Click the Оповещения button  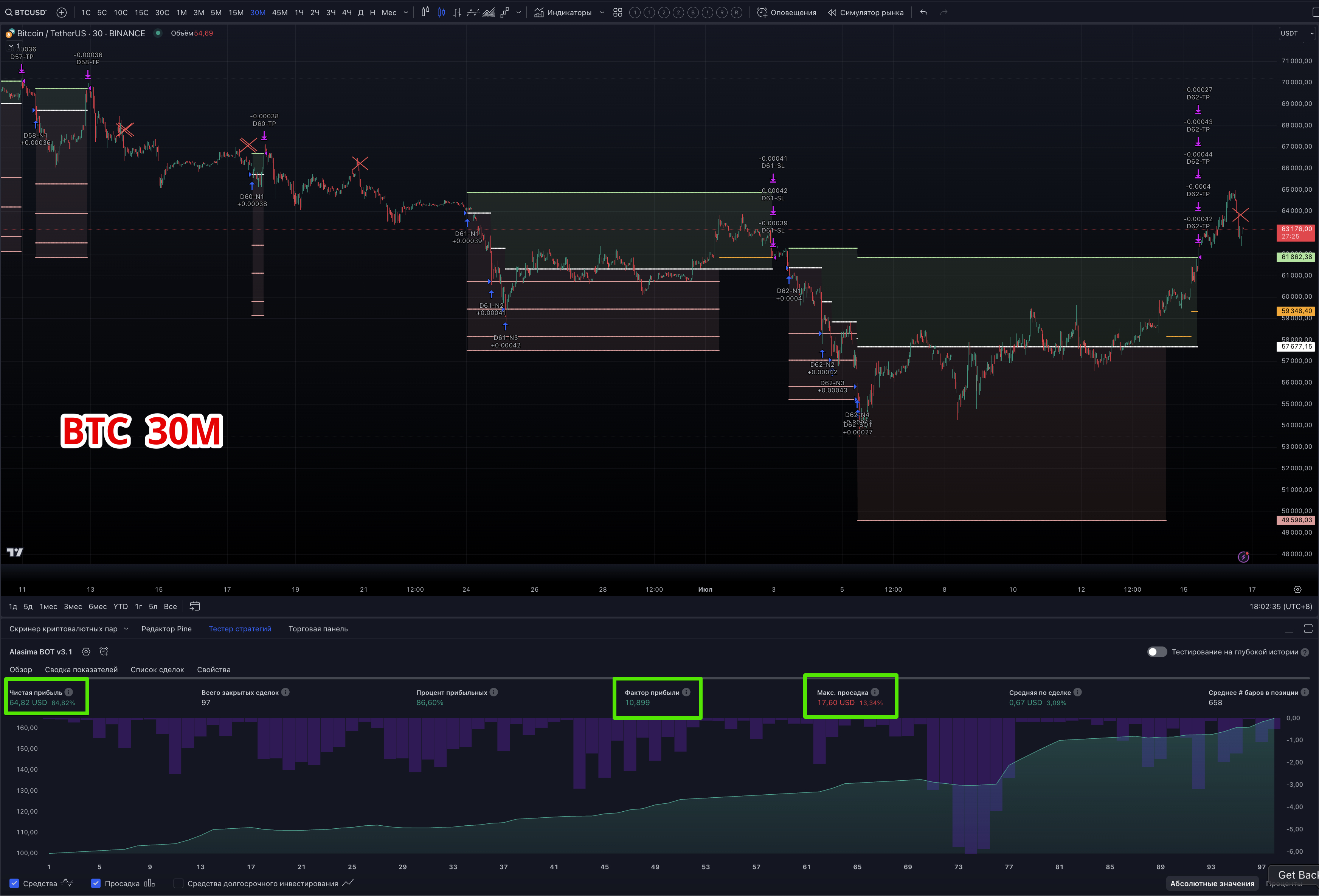click(x=787, y=12)
